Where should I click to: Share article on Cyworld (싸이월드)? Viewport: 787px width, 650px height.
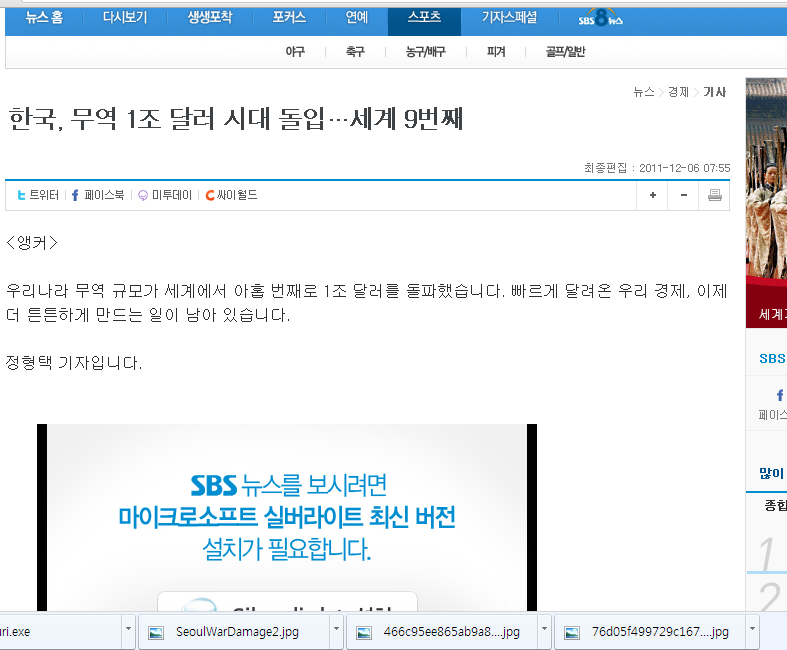231,195
